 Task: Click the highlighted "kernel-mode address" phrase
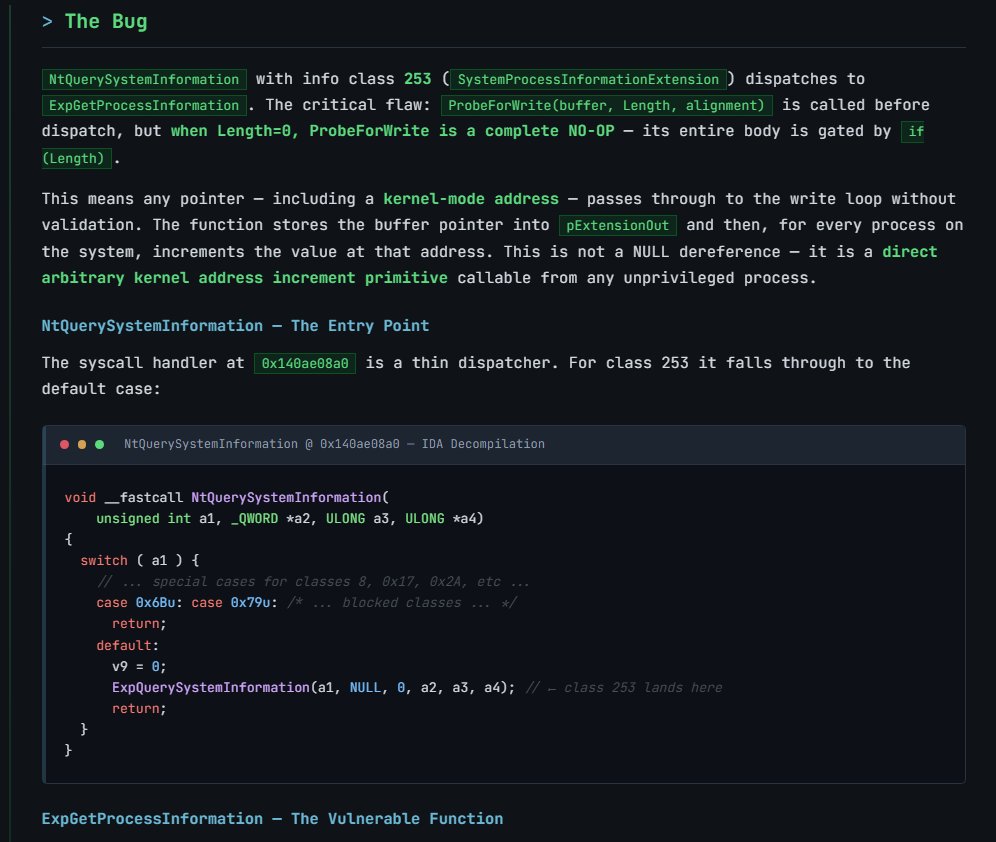pyautogui.click(x=471, y=199)
